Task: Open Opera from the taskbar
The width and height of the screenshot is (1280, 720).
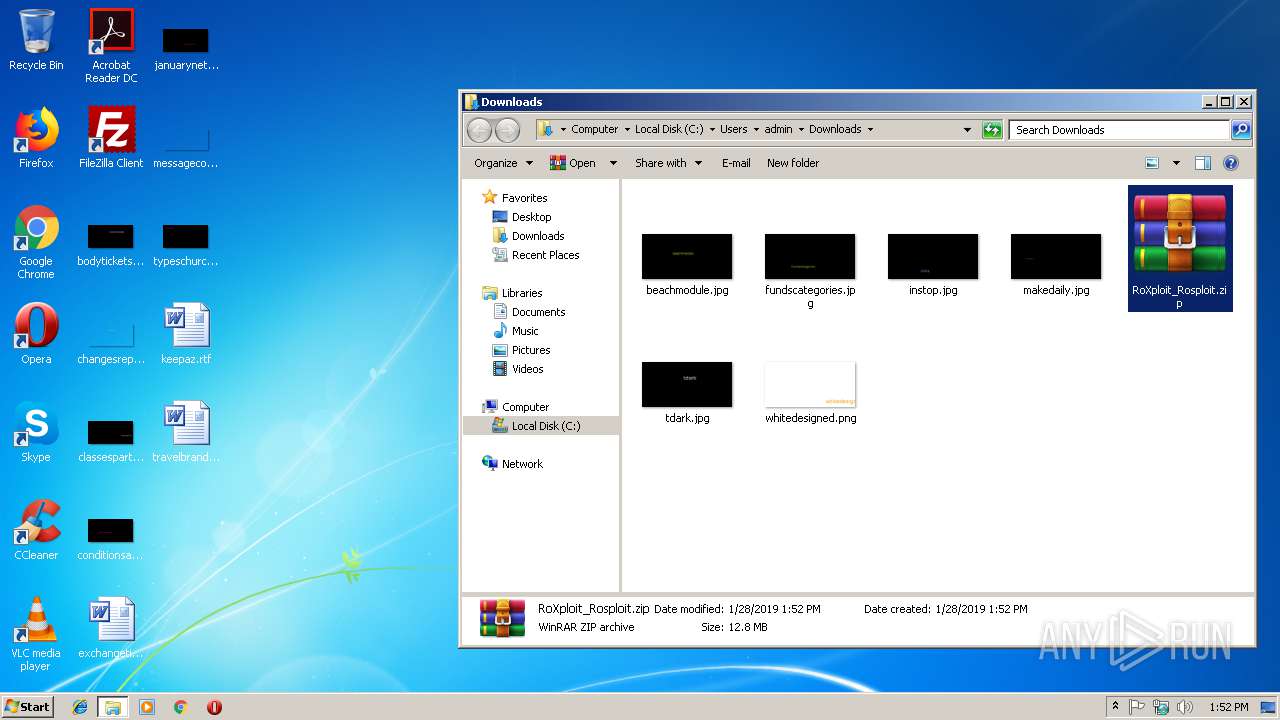Action: [x=214, y=707]
